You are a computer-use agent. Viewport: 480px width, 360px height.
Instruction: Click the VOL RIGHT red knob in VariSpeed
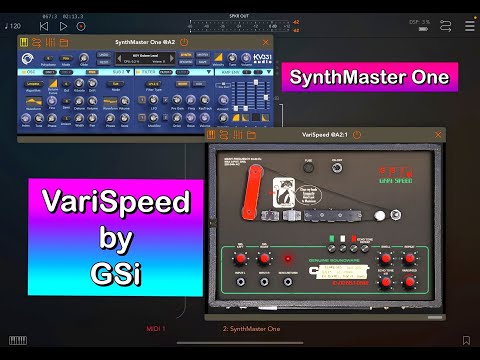coord(264,259)
